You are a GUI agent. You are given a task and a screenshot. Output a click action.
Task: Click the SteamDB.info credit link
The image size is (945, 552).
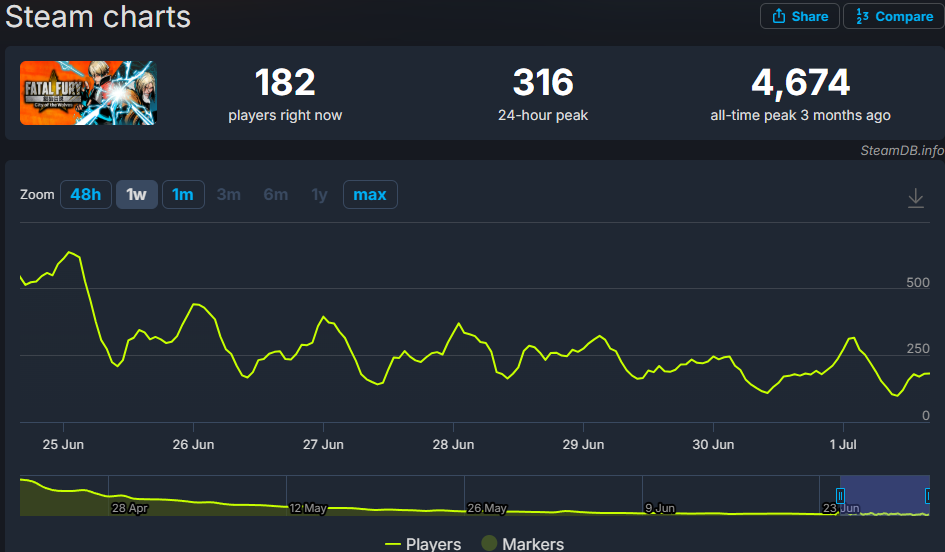click(x=902, y=150)
